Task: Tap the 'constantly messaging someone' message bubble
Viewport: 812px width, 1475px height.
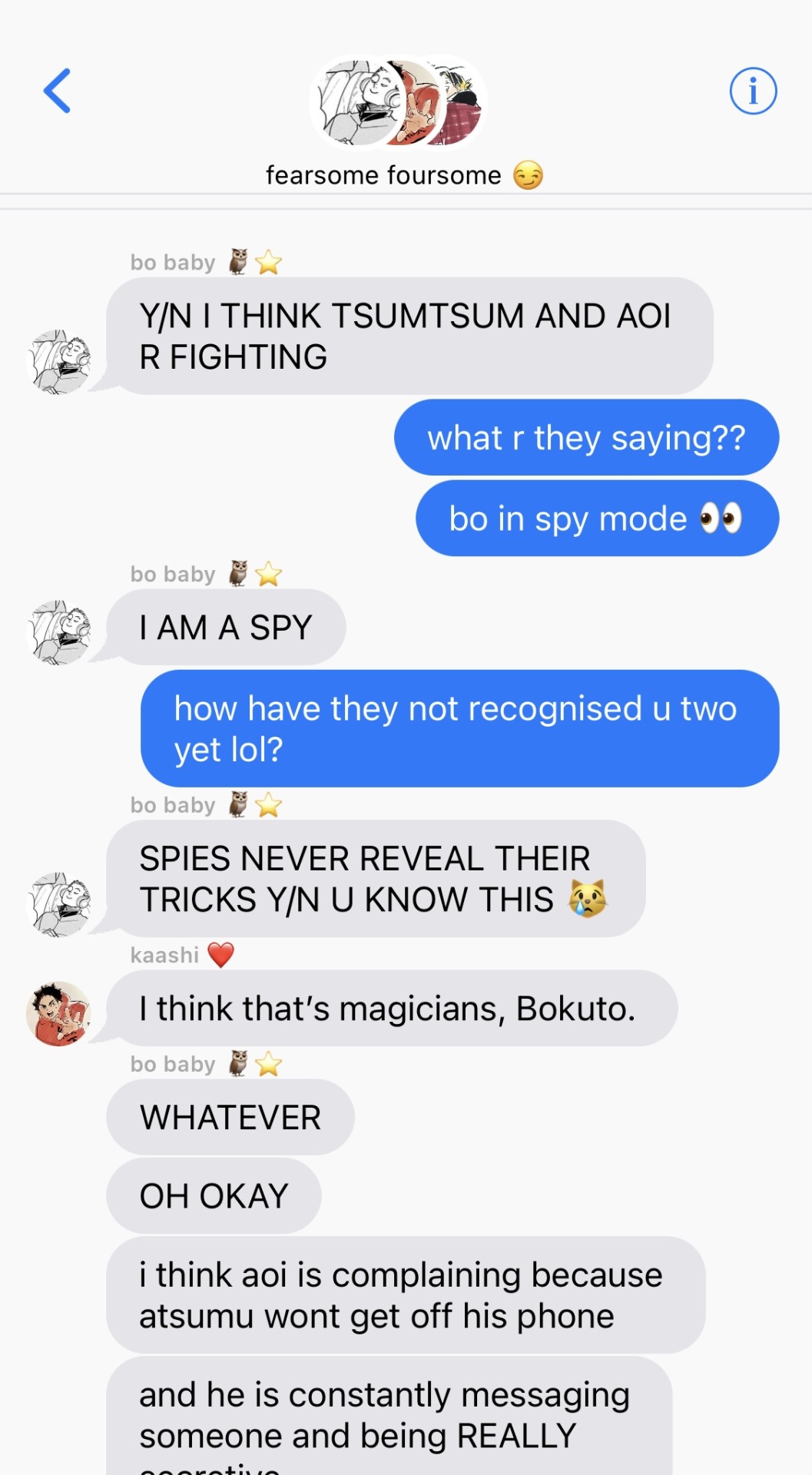Action: pyautogui.click(x=389, y=1416)
